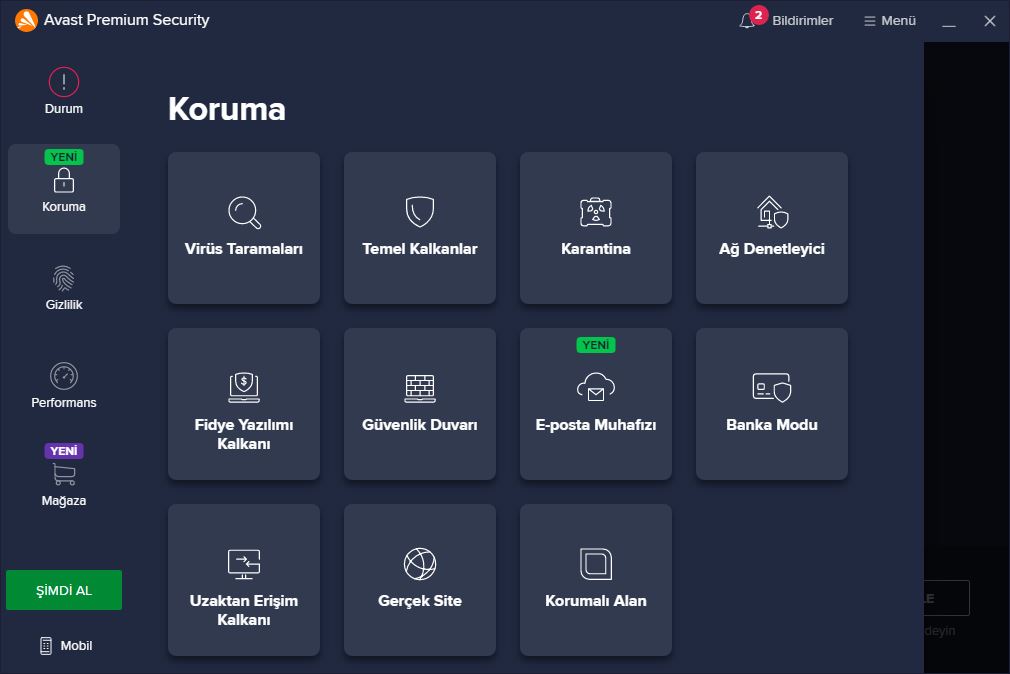This screenshot has height=674, width=1010.
Task: Open the Menü hamburger menu
Action: click(890, 21)
